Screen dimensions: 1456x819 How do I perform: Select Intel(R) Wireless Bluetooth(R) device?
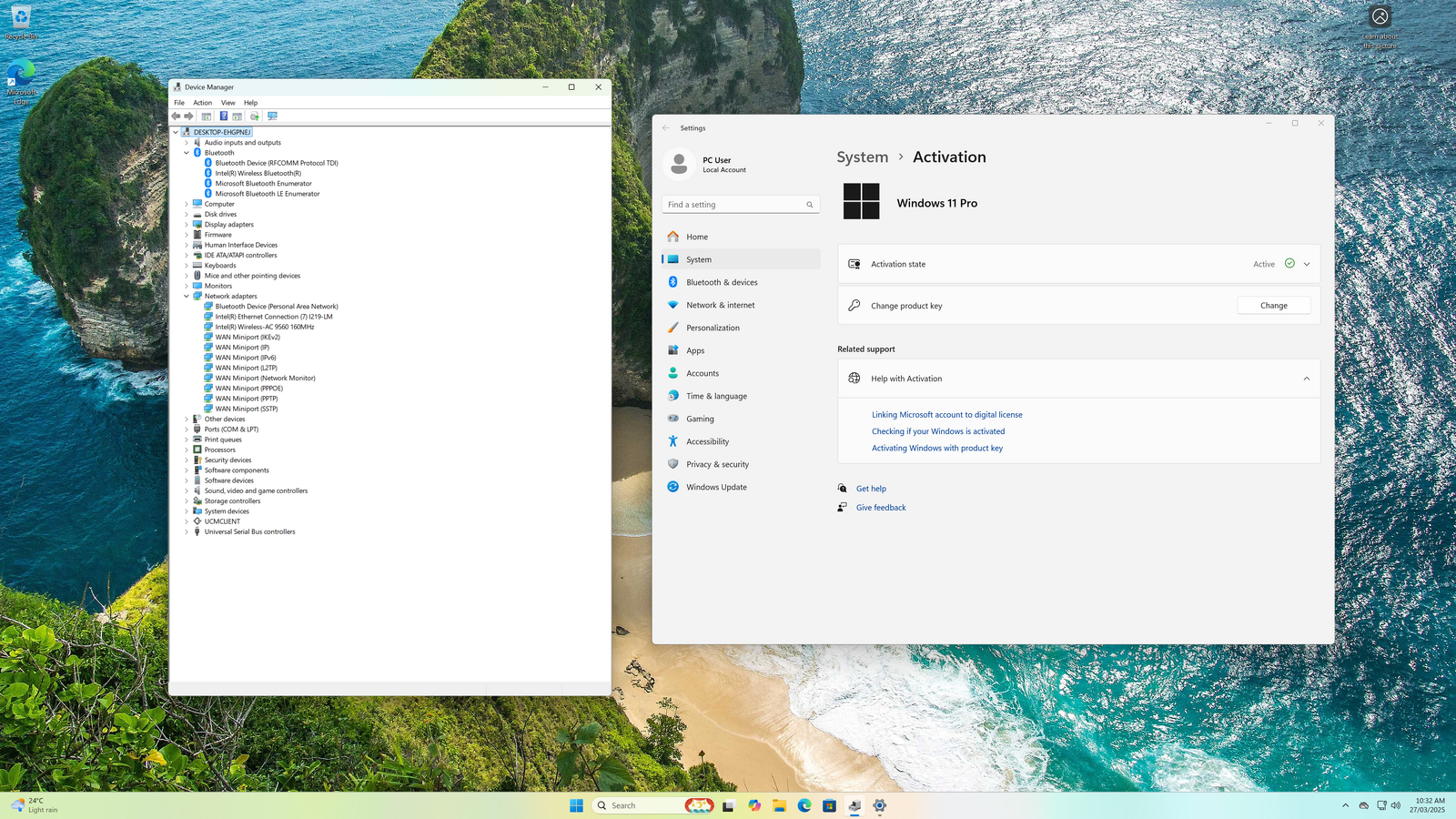pos(258,173)
